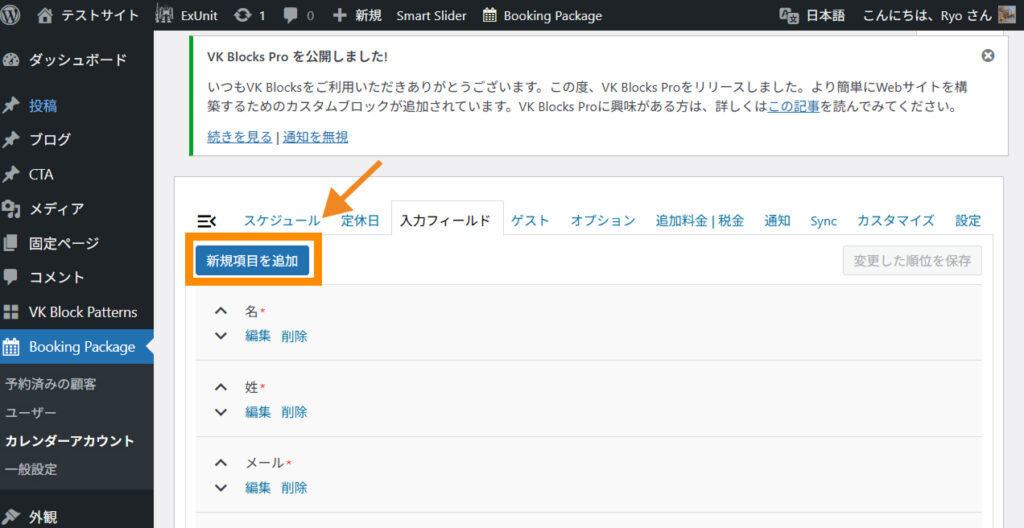Open Booking Package in the sidebar
The image size is (1024, 528).
pos(81,347)
